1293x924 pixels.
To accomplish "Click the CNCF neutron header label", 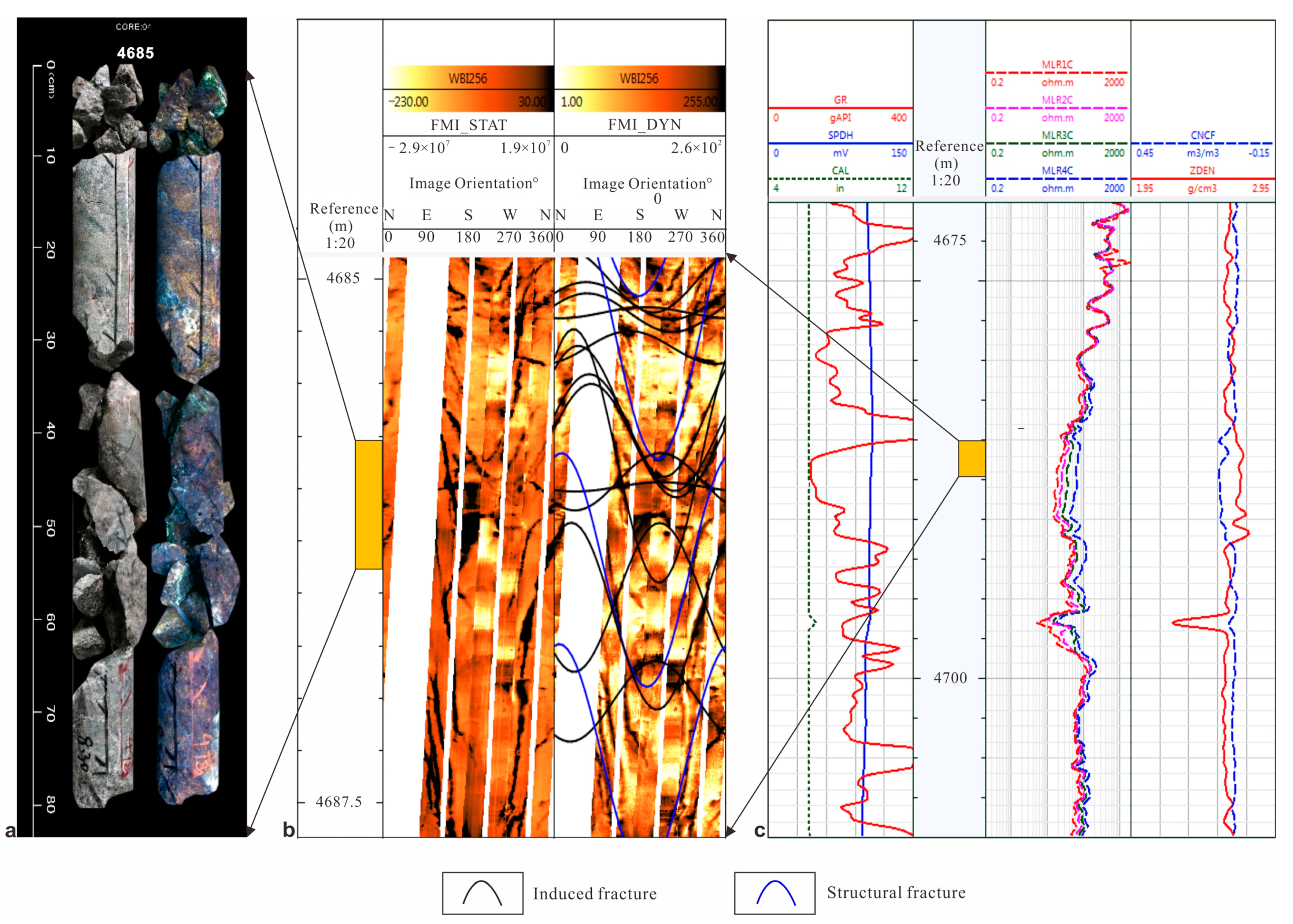I will pos(1202,135).
